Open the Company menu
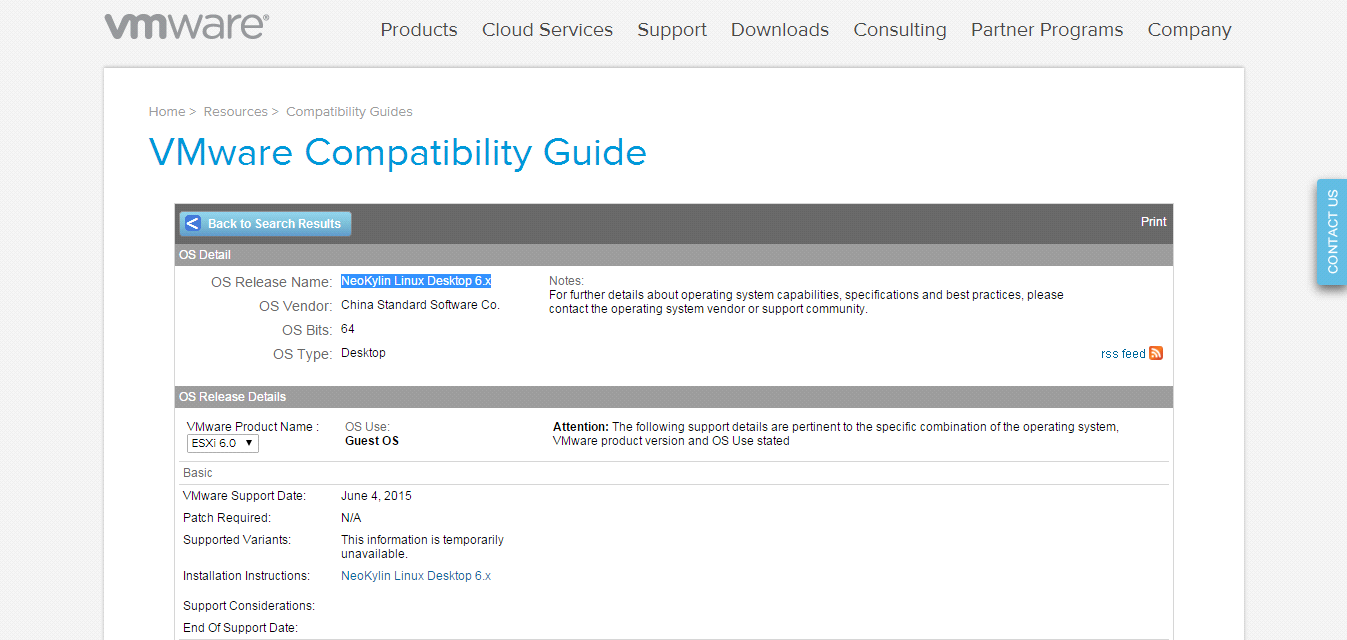The height and width of the screenshot is (640, 1347). [x=1189, y=30]
